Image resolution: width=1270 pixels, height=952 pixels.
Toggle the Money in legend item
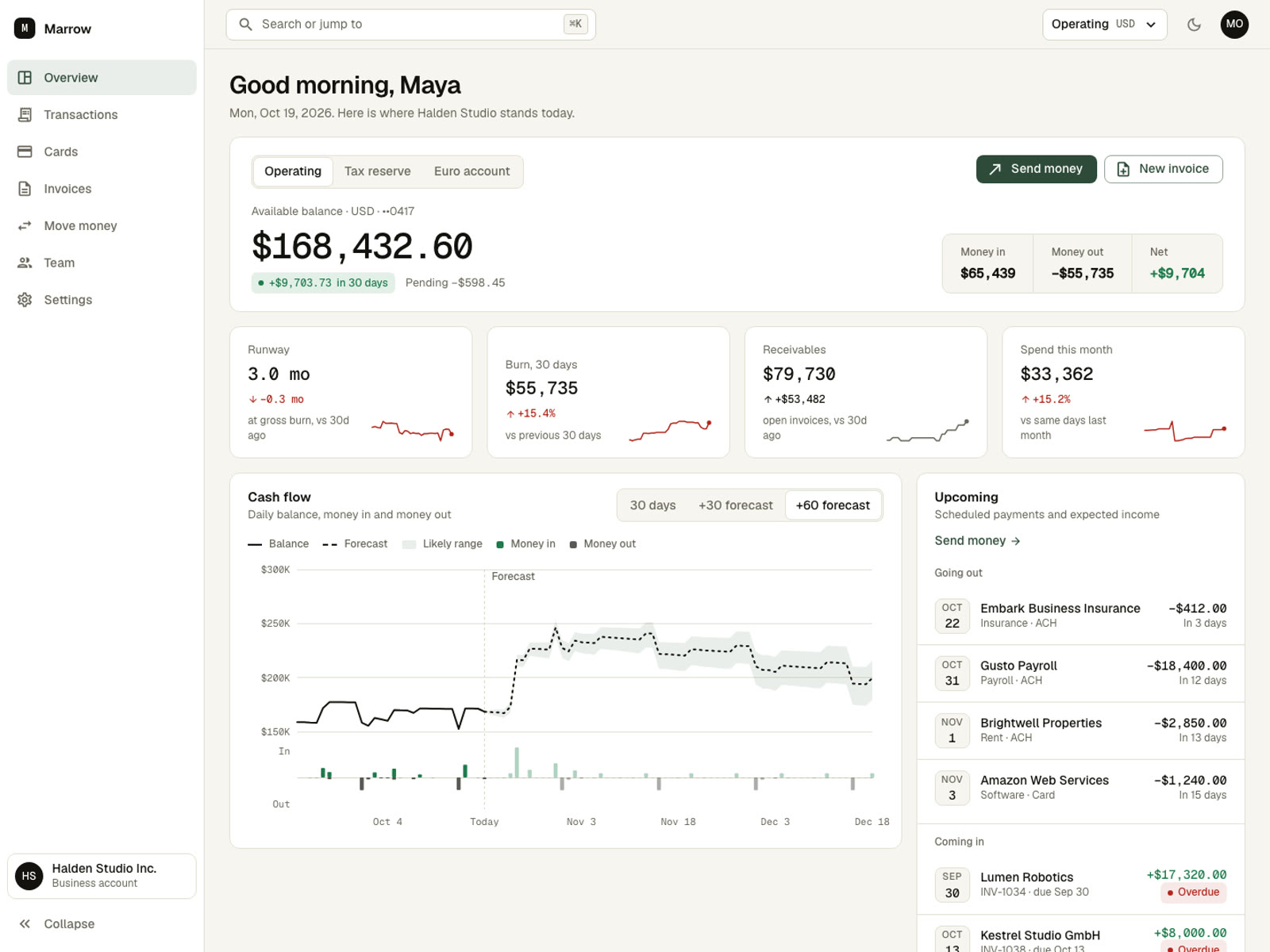pyautogui.click(x=525, y=544)
